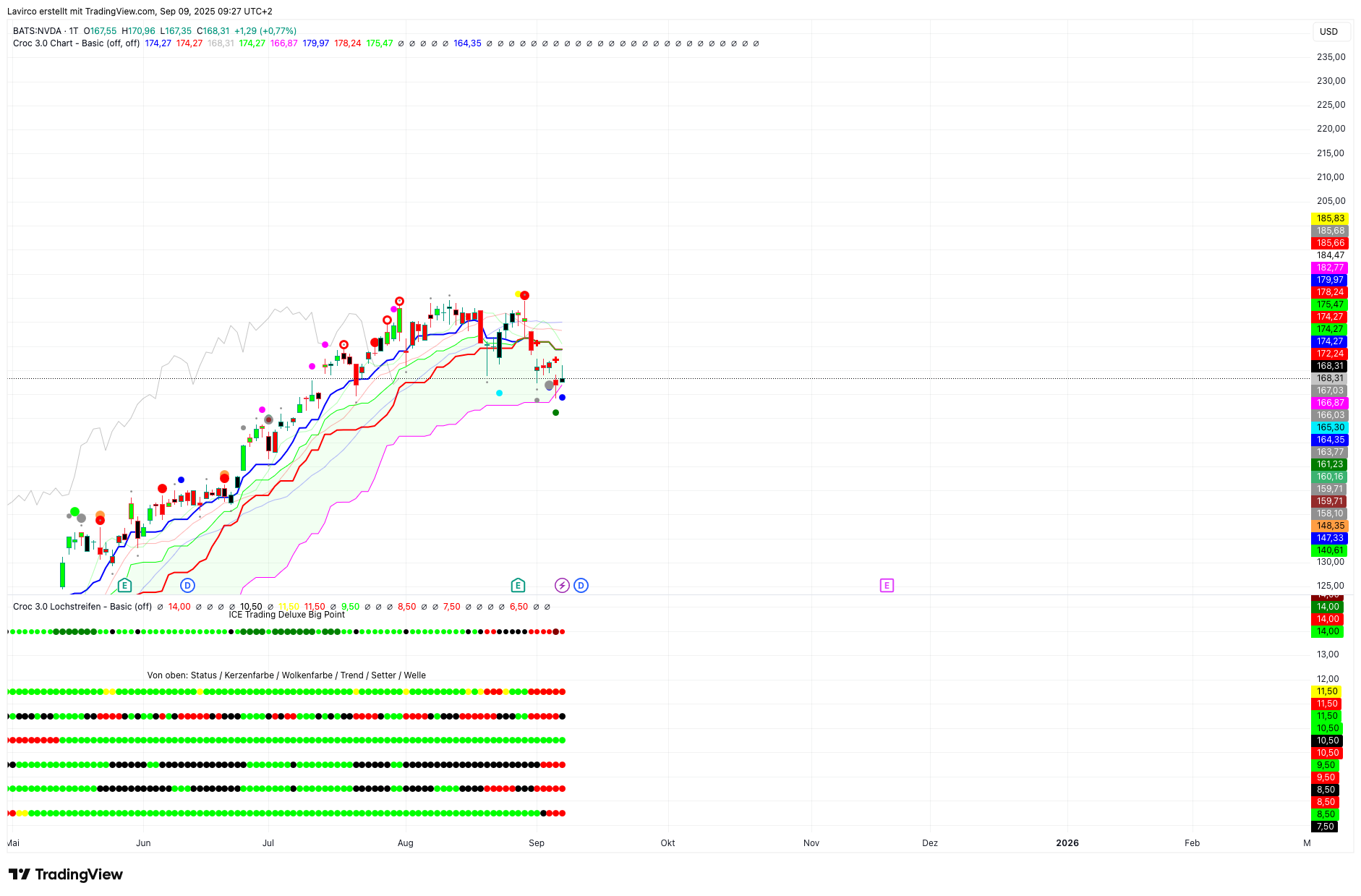Click the yellow 185,83 price label

point(1330,218)
